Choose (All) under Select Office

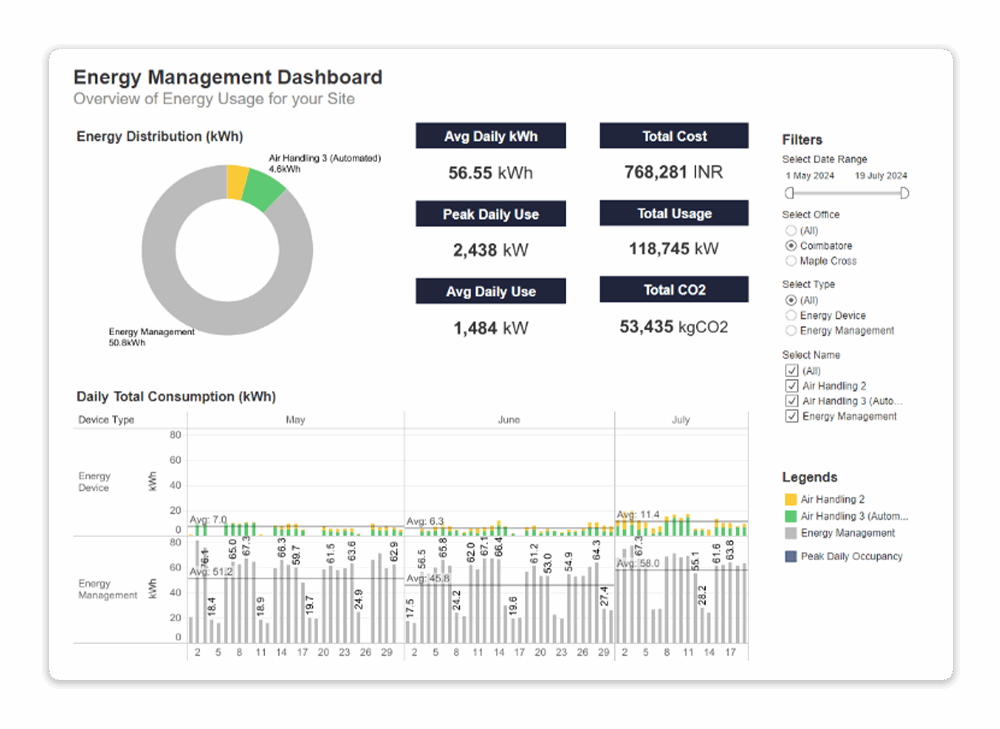coord(792,230)
